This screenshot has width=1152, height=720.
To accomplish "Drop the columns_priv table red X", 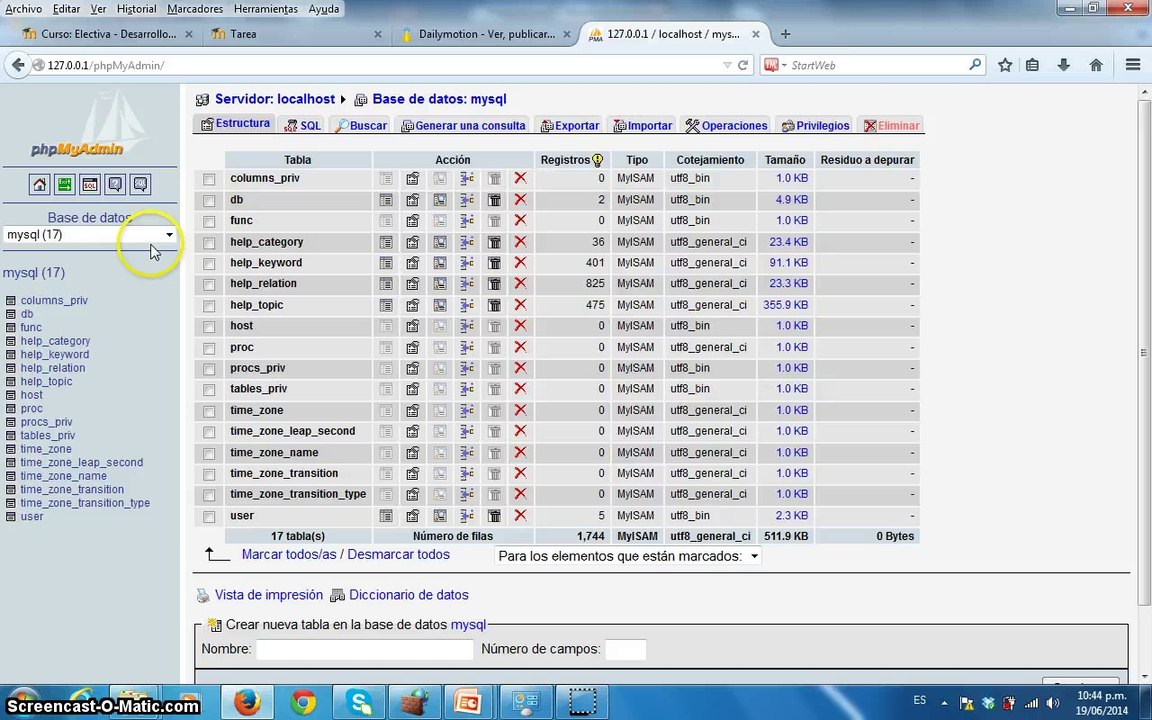I will pyautogui.click(x=520, y=178).
